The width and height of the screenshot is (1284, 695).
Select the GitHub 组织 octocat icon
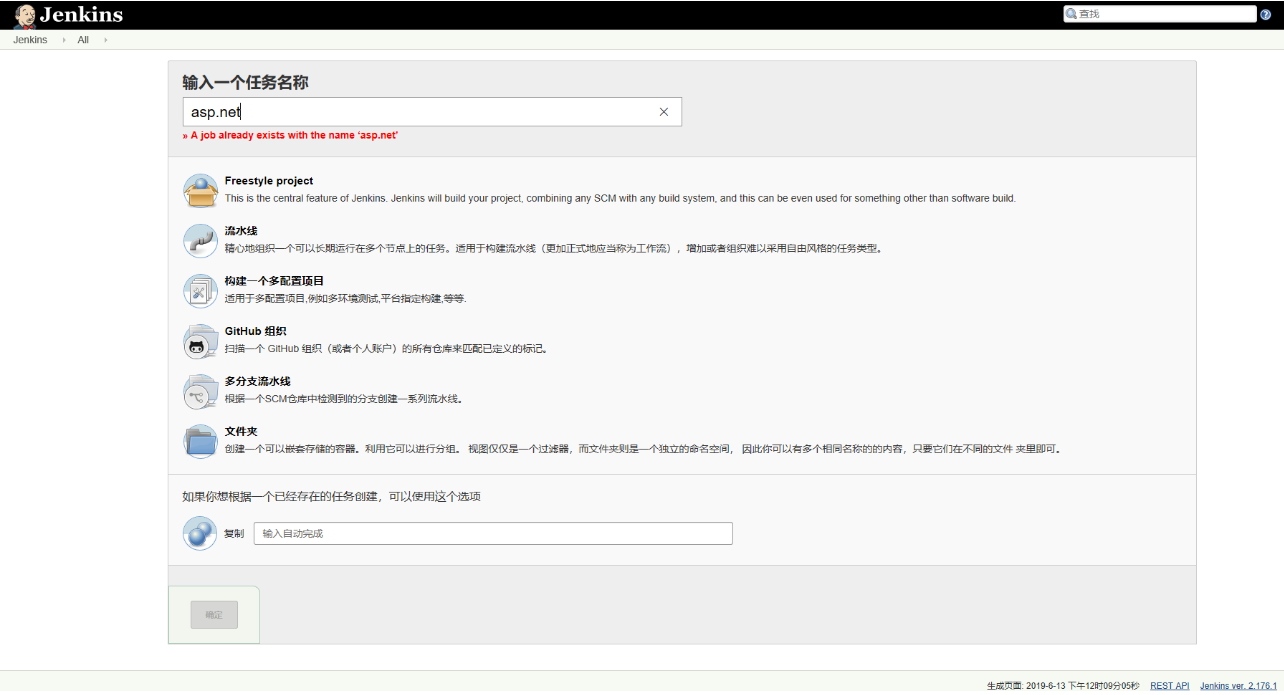(200, 340)
